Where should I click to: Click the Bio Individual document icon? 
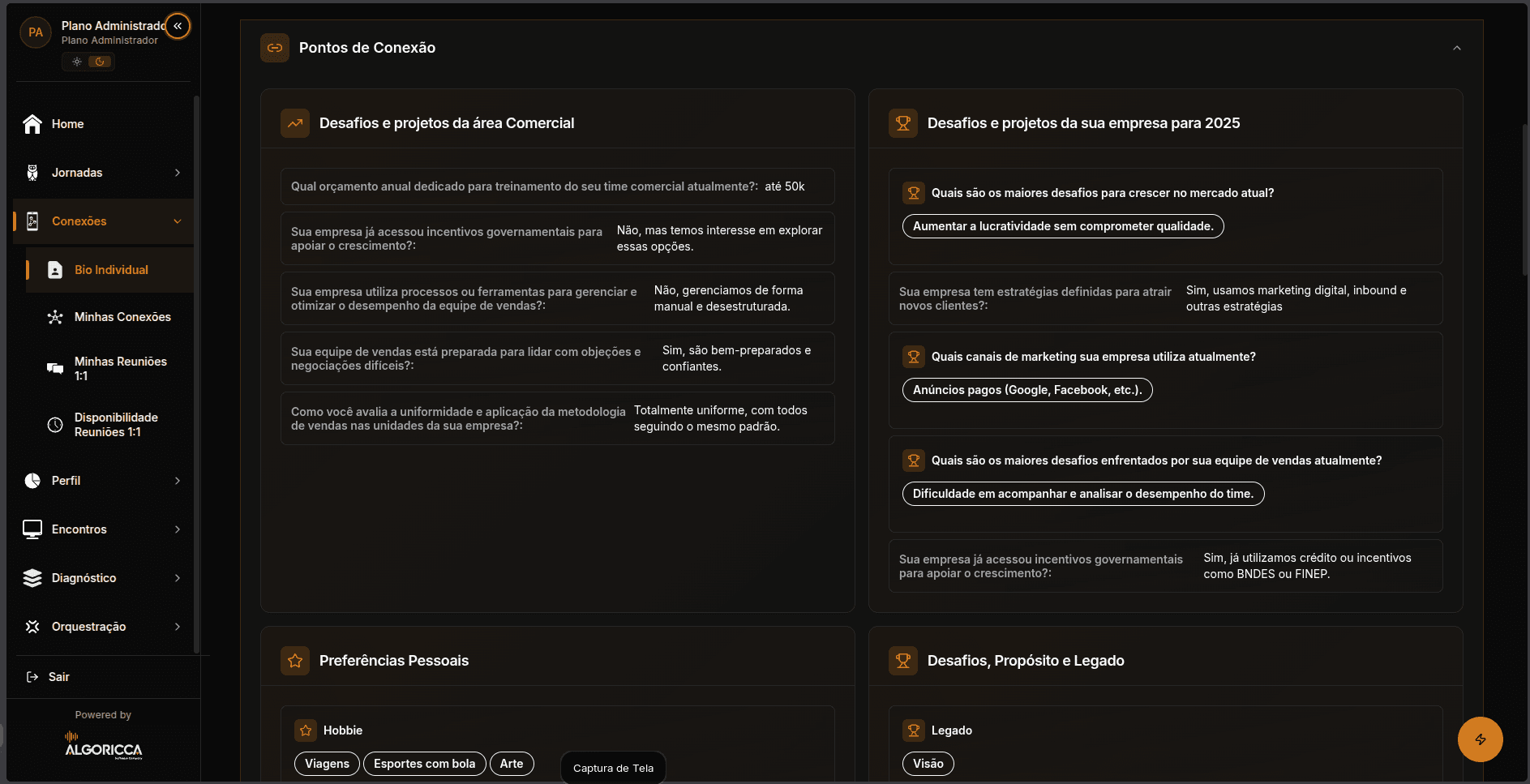pyautogui.click(x=55, y=270)
